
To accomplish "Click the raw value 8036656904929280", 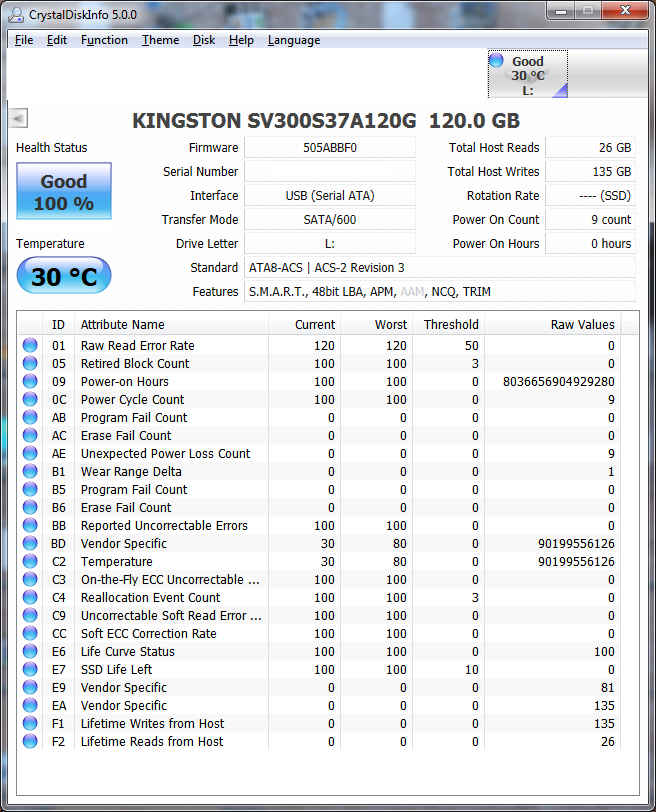I will (559, 382).
